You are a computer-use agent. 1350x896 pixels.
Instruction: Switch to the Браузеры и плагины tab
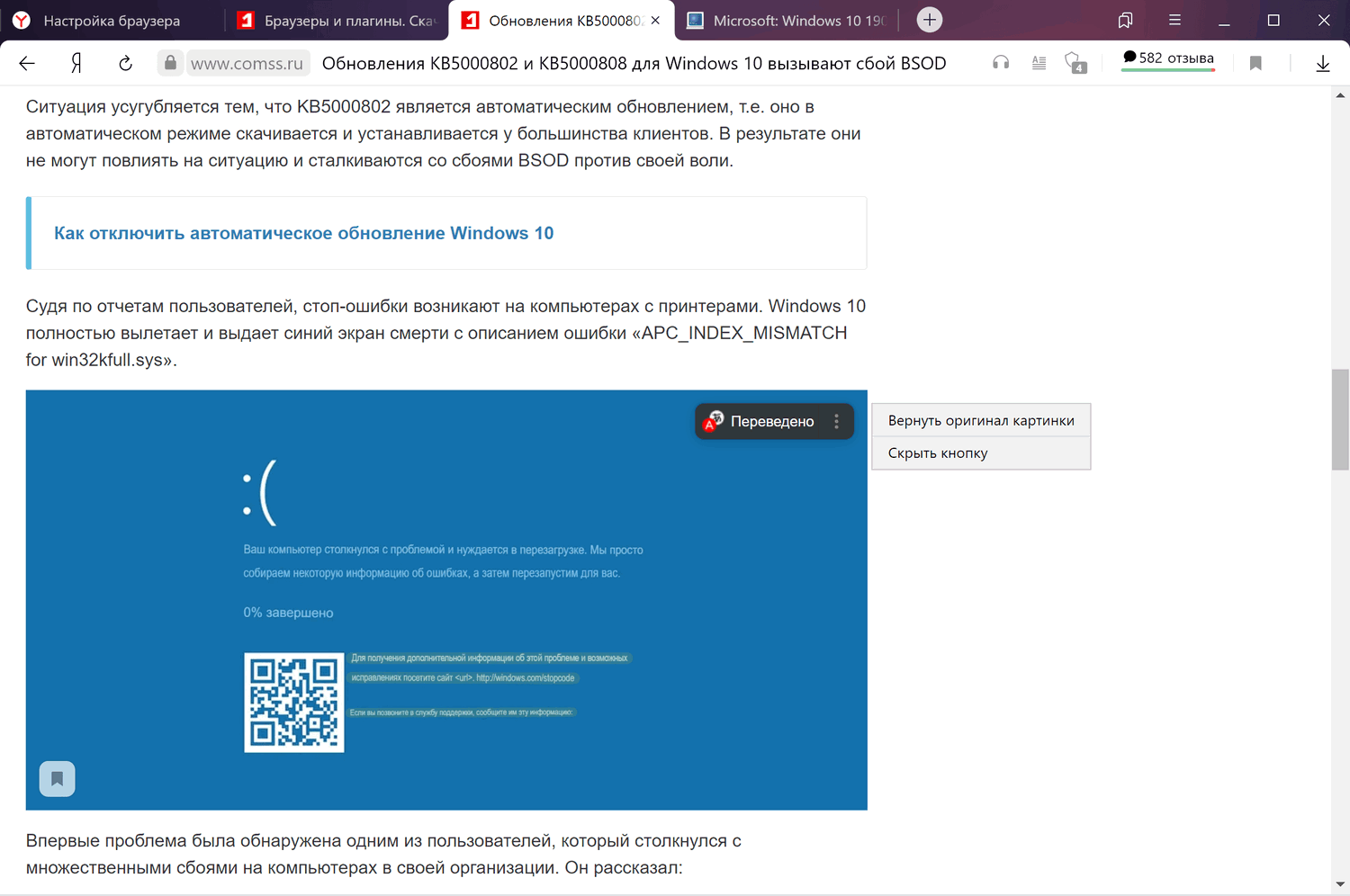pyautogui.click(x=337, y=20)
